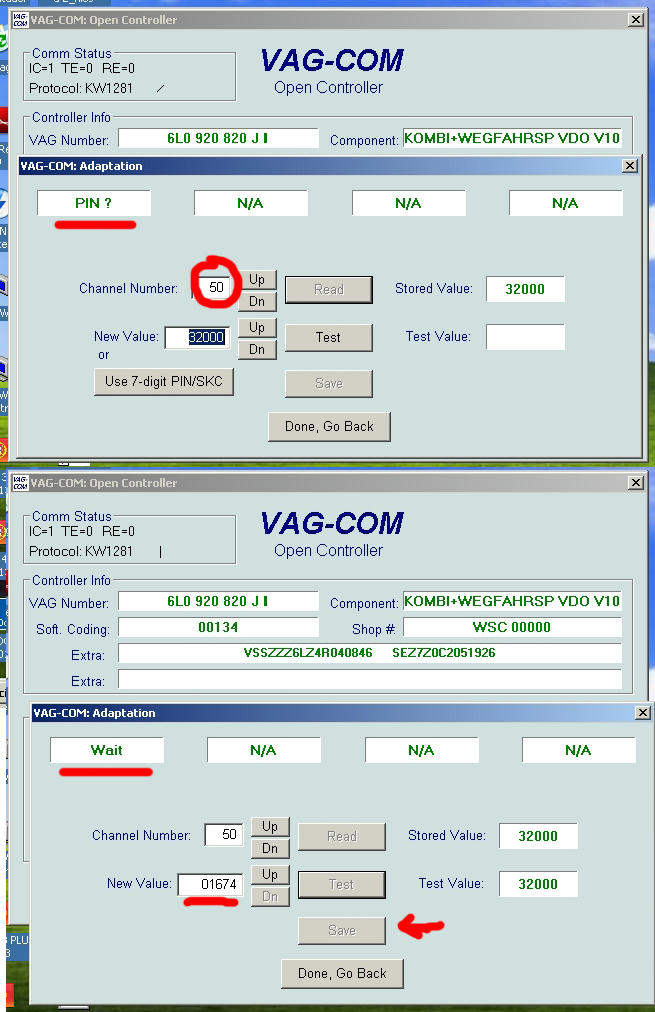Click empty Test Value field in upper dialog
Screen dimensions: 655x1012
[x=525, y=337]
